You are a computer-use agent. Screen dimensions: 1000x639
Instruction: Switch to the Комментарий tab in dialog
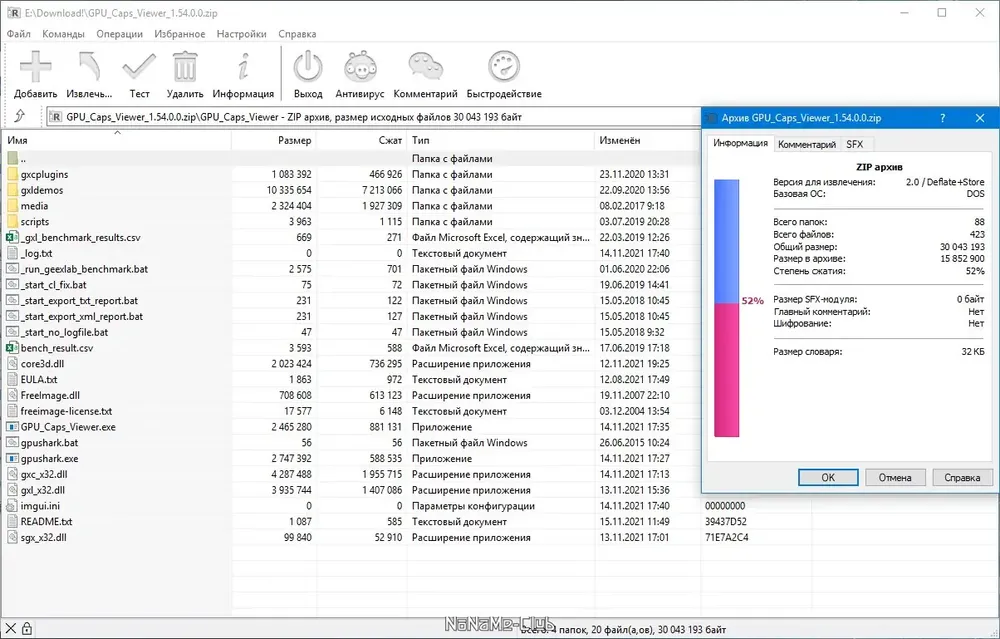tap(807, 145)
